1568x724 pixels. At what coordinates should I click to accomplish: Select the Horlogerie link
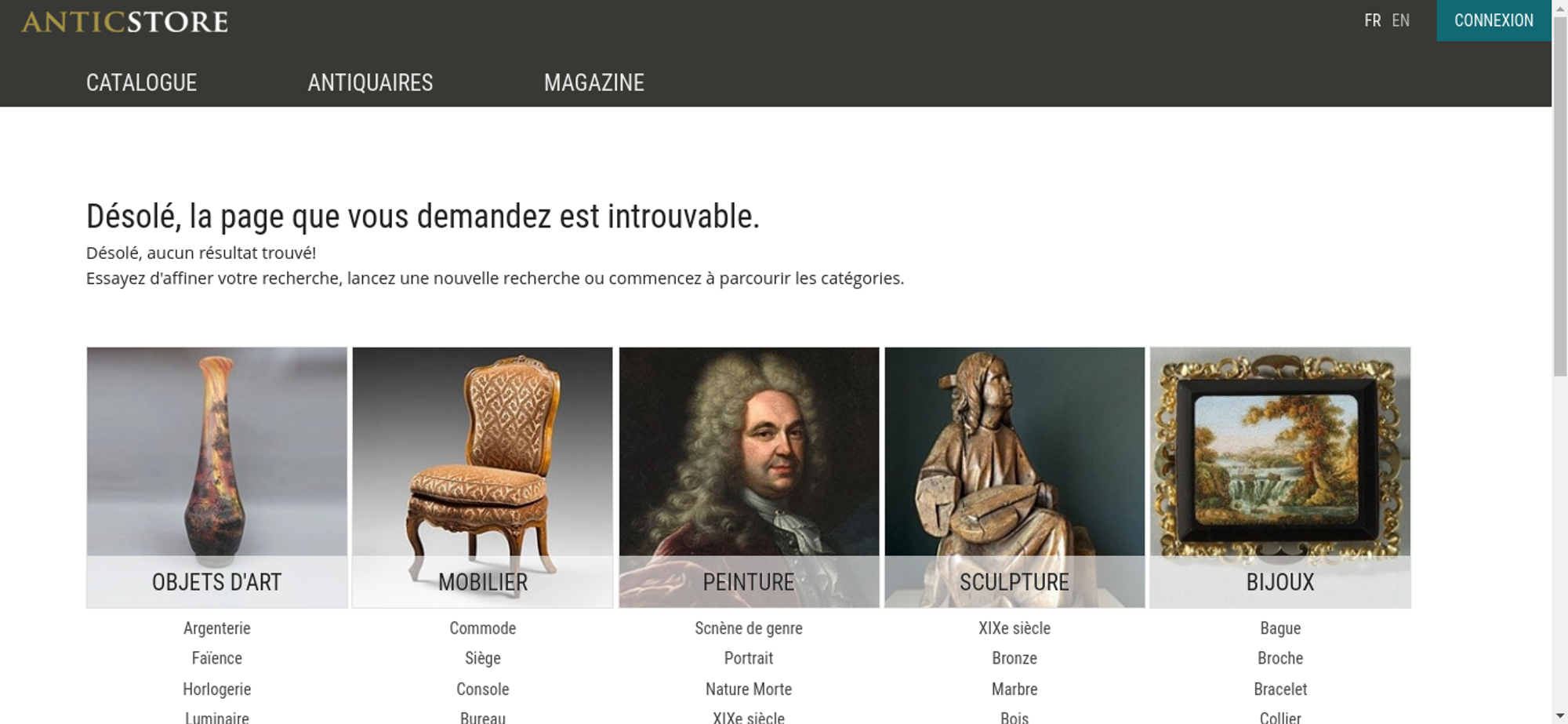coord(217,689)
